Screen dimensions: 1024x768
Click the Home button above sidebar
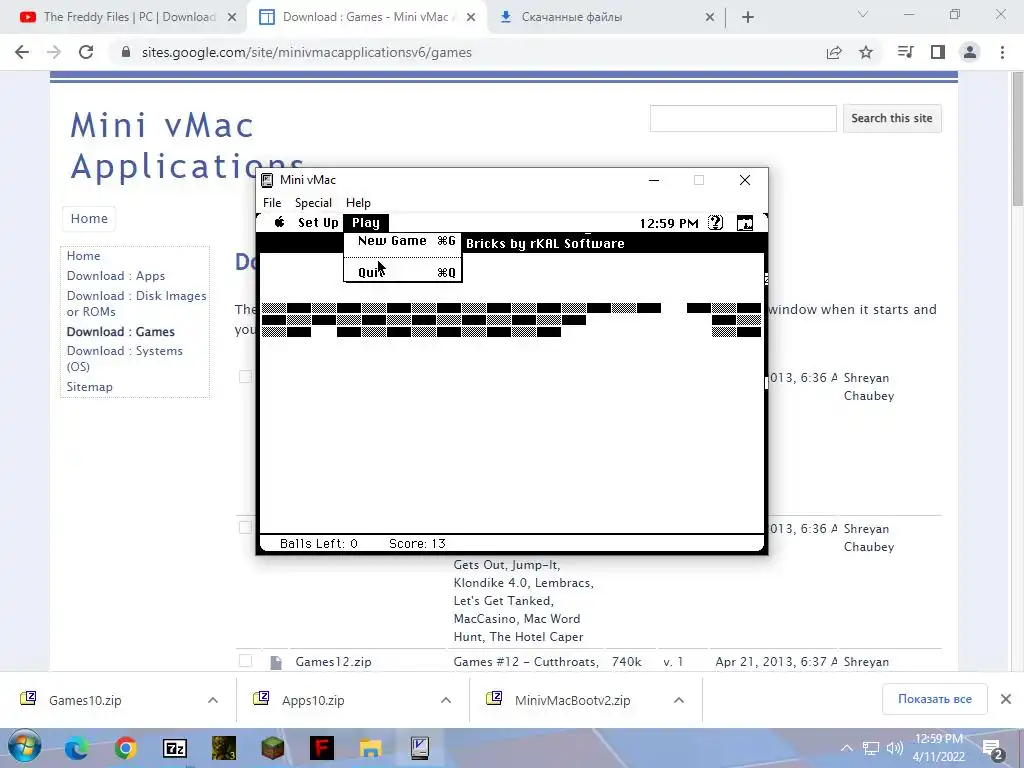coord(89,218)
